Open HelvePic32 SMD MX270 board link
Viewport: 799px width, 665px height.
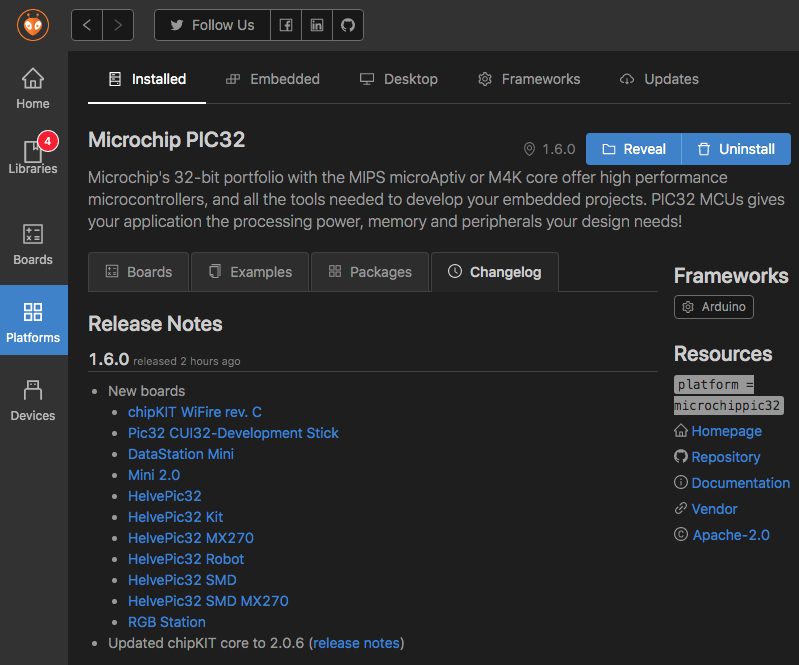click(x=208, y=601)
